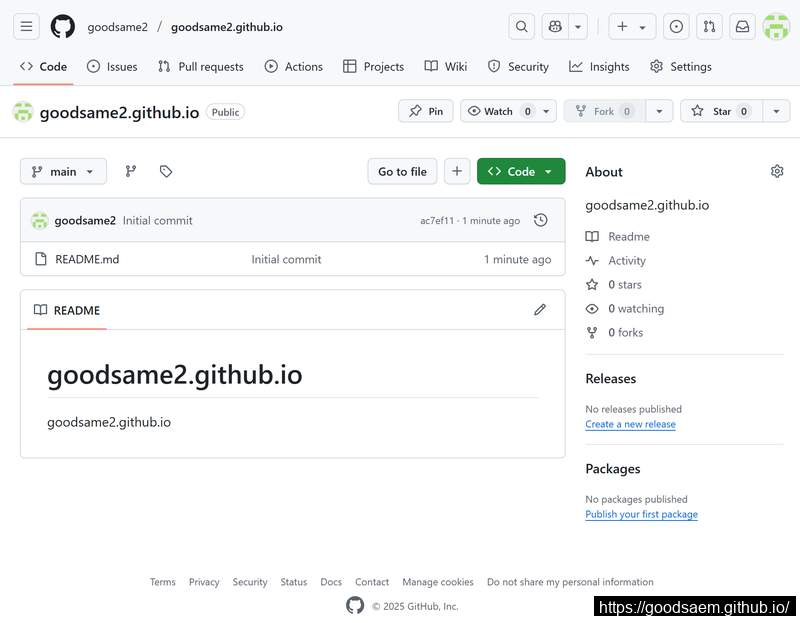The image size is (800, 623).
Task: Add file plus button
Action: (x=457, y=171)
